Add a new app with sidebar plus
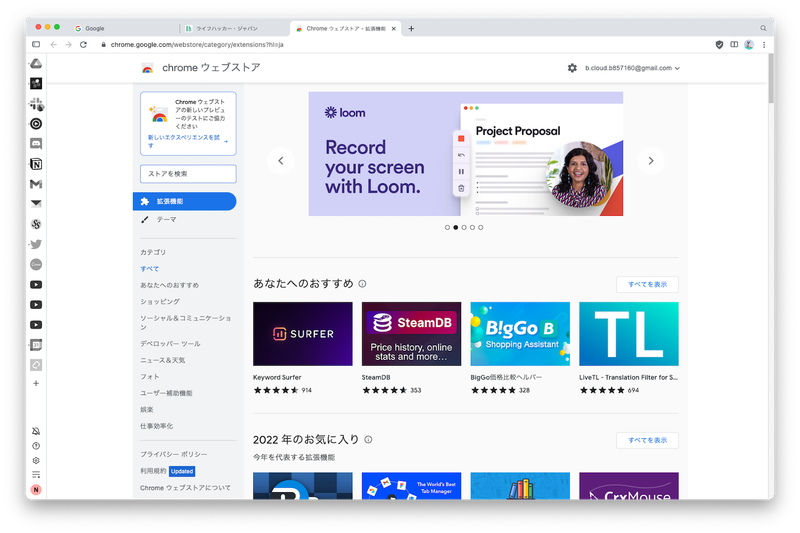 pyautogui.click(x=36, y=383)
